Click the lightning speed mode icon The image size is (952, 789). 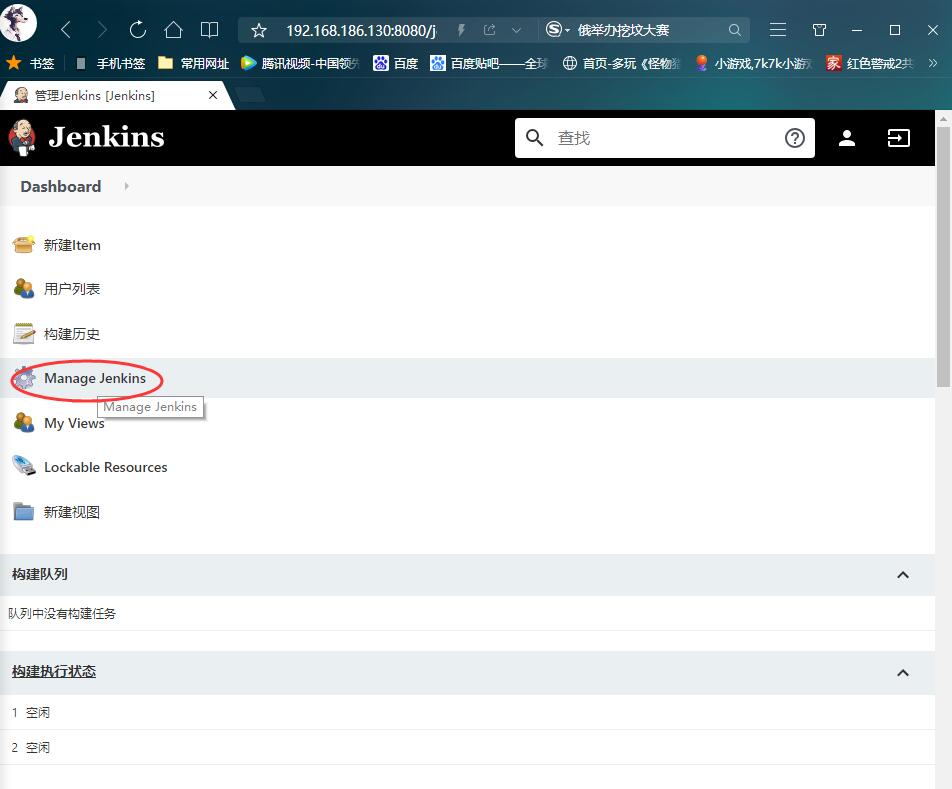tap(461, 30)
